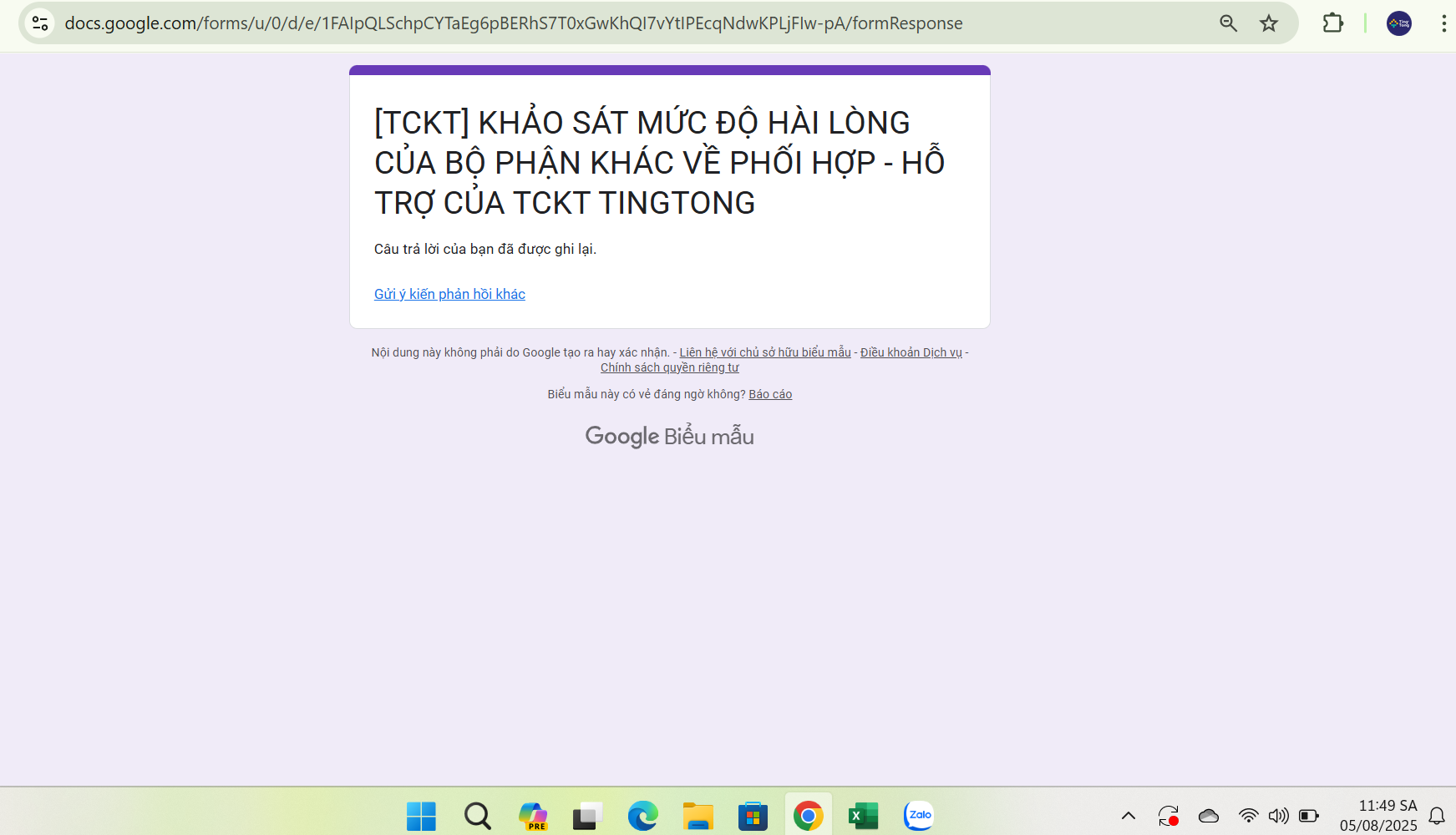Screen dimensions: 1456x835
Task: Open Chrome's three-dot menu
Action: pyautogui.click(x=1443, y=23)
